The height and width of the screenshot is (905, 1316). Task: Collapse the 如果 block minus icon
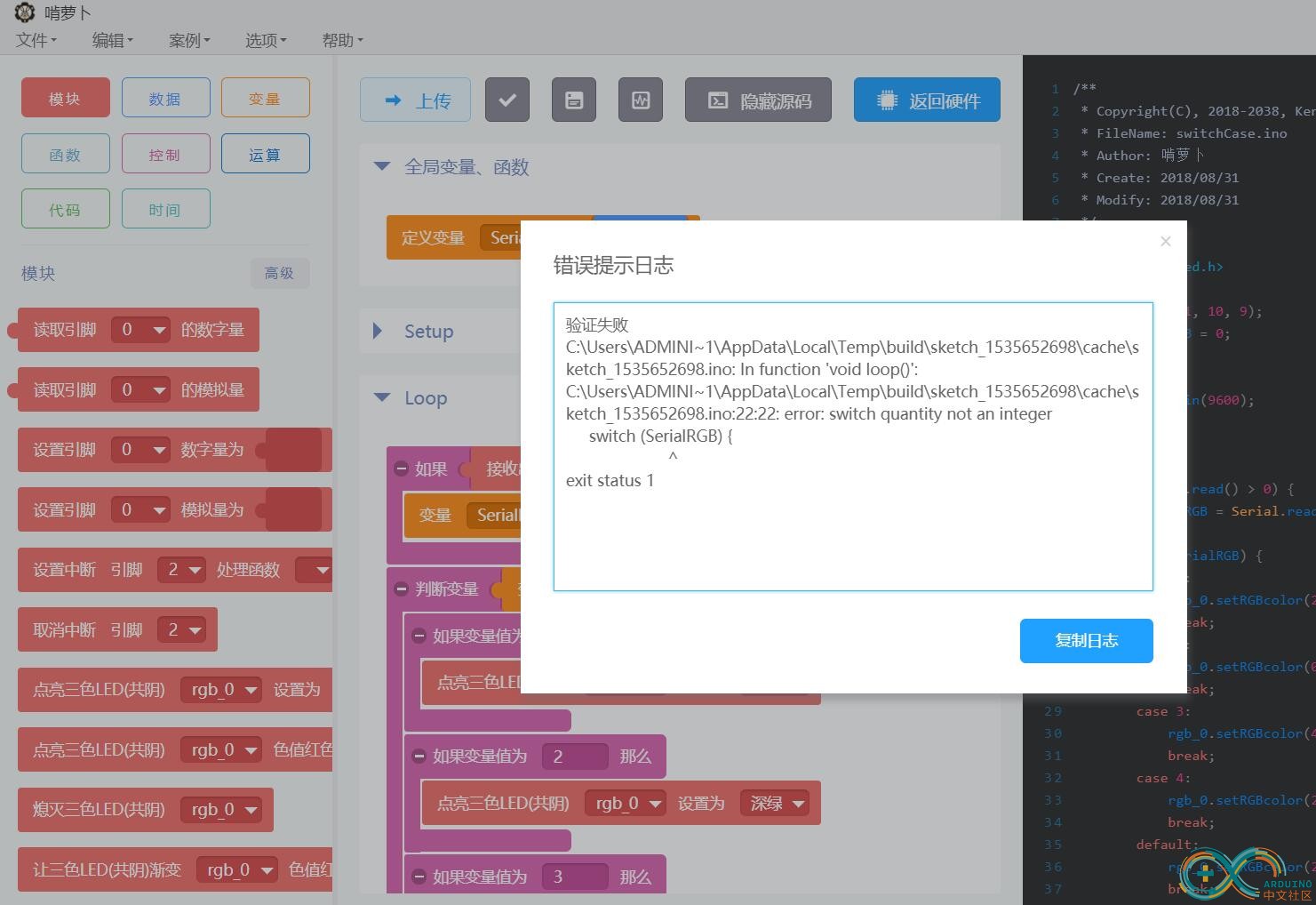click(402, 469)
